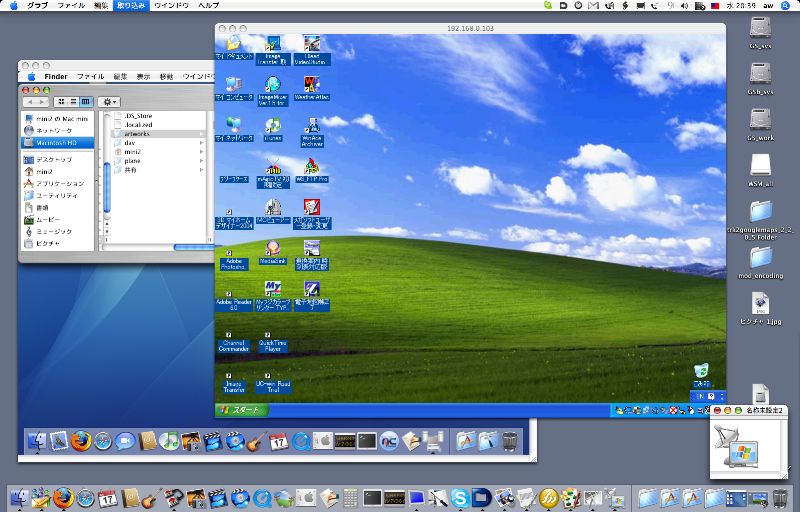Open Windows language bar JP selector
This screenshot has width=800, height=512.
(701, 396)
